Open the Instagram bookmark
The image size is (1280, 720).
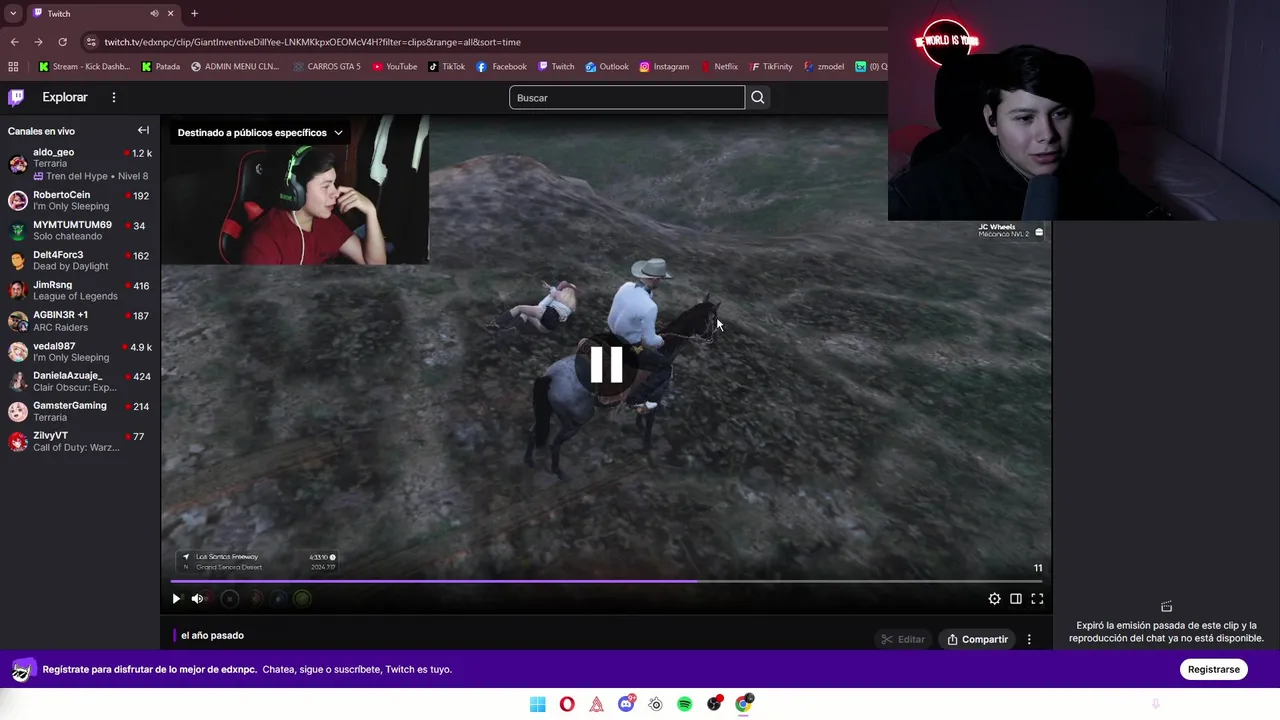pos(664,67)
